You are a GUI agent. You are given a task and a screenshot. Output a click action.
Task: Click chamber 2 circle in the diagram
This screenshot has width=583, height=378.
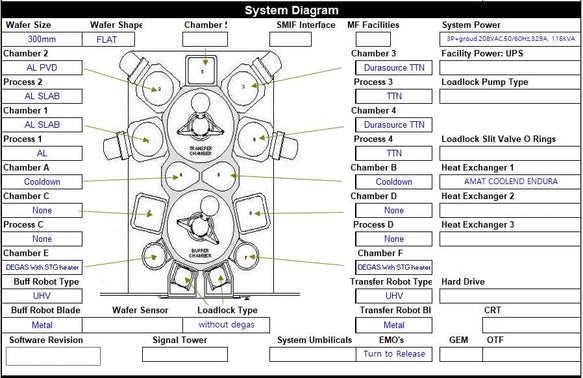[158, 88]
